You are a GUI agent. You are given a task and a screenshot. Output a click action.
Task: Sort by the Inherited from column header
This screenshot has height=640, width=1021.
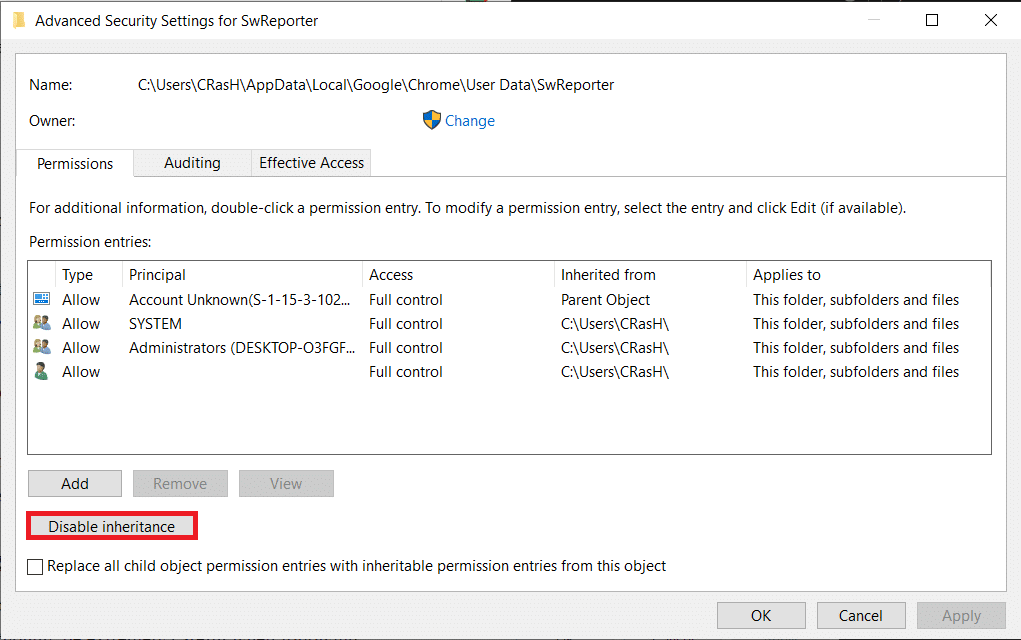tap(608, 275)
